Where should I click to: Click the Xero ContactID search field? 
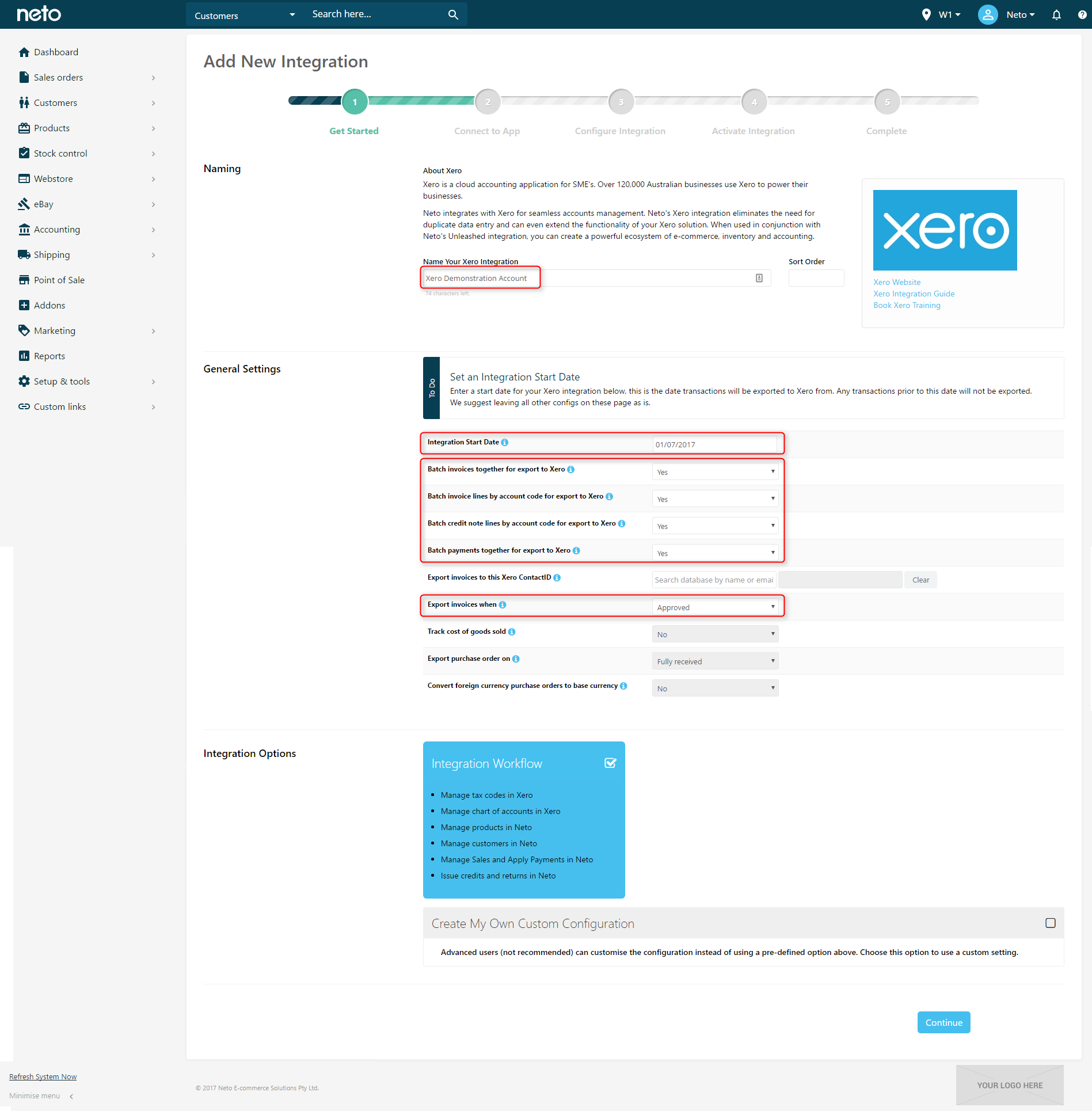714,580
